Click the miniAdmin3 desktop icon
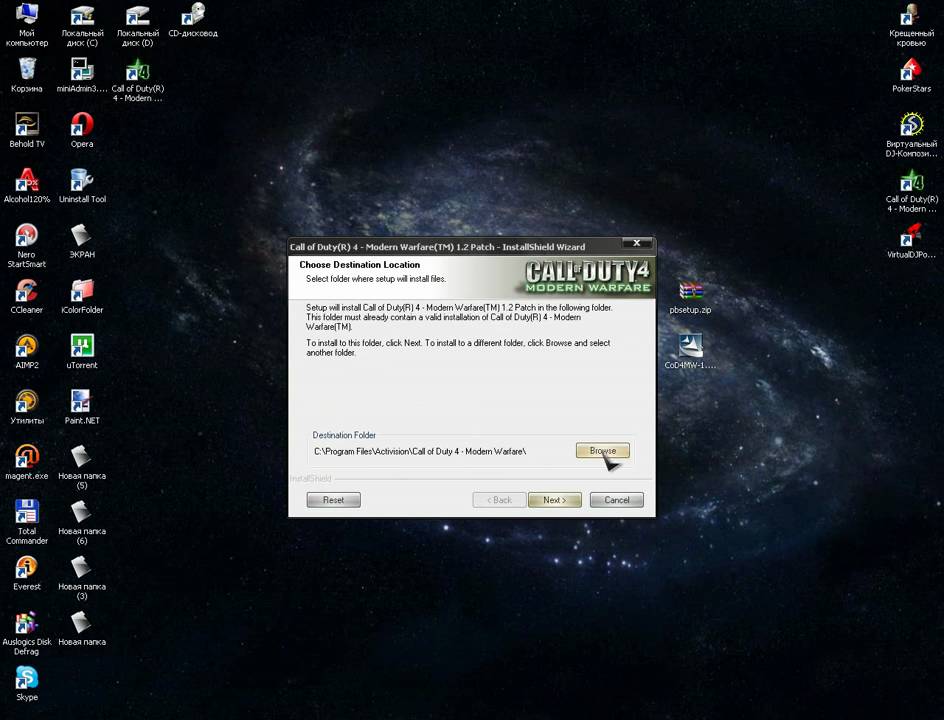The image size is (944, 720). (82, 75)
